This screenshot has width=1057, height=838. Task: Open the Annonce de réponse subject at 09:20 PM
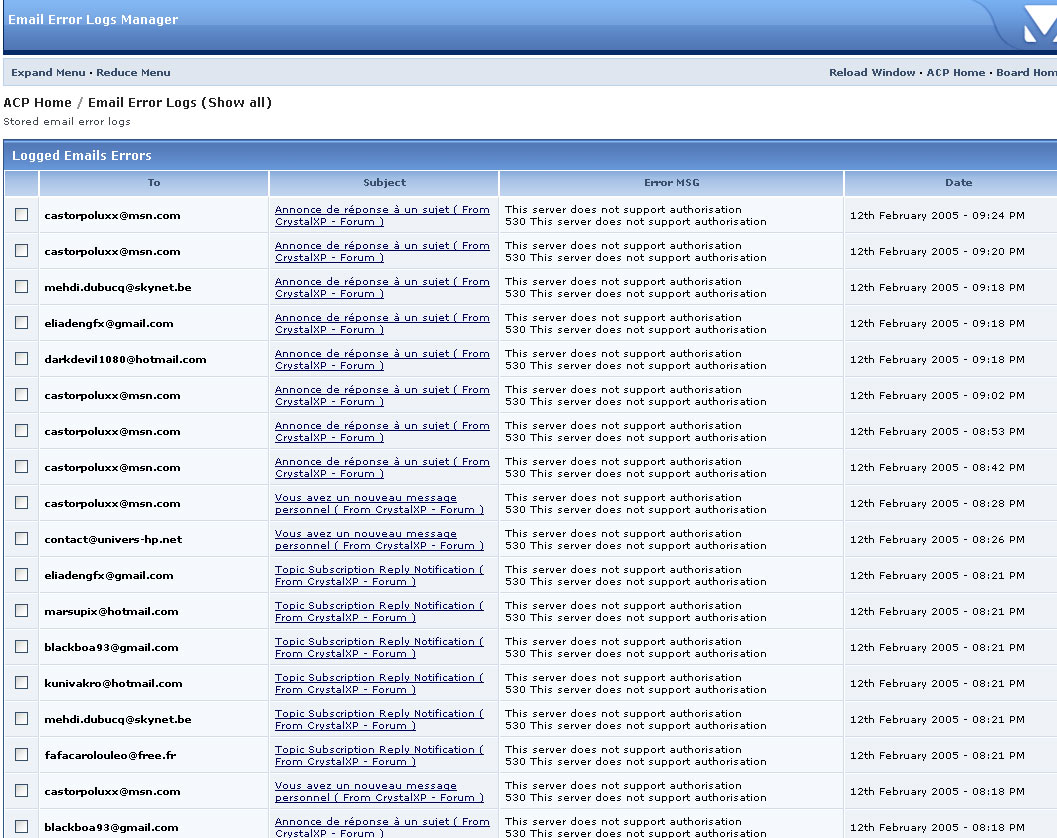point(382,251)
